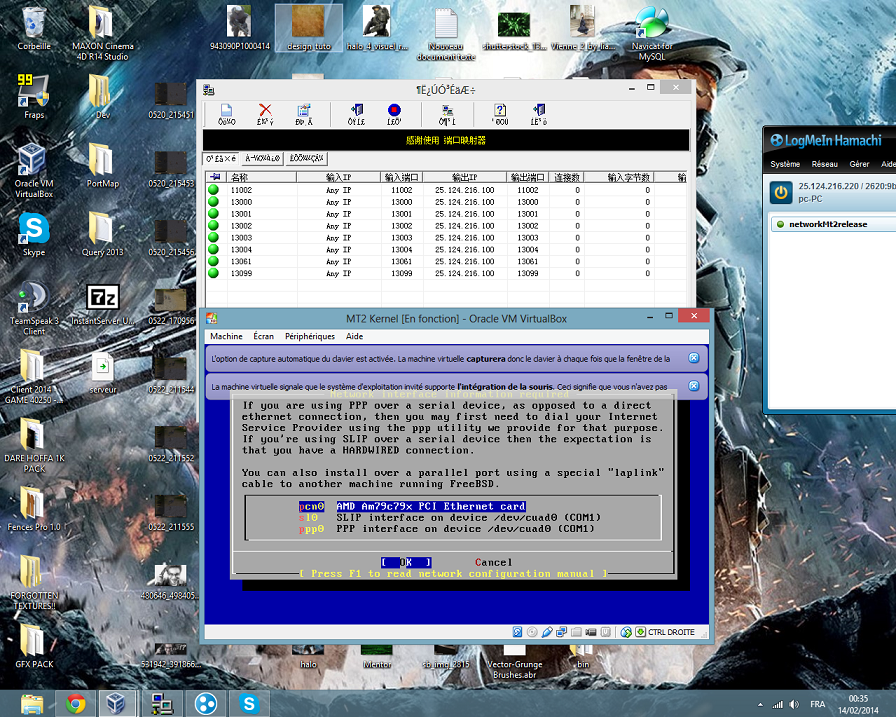
Task: Click VirtualBox video capture status icon
Action: coord(591,632)
